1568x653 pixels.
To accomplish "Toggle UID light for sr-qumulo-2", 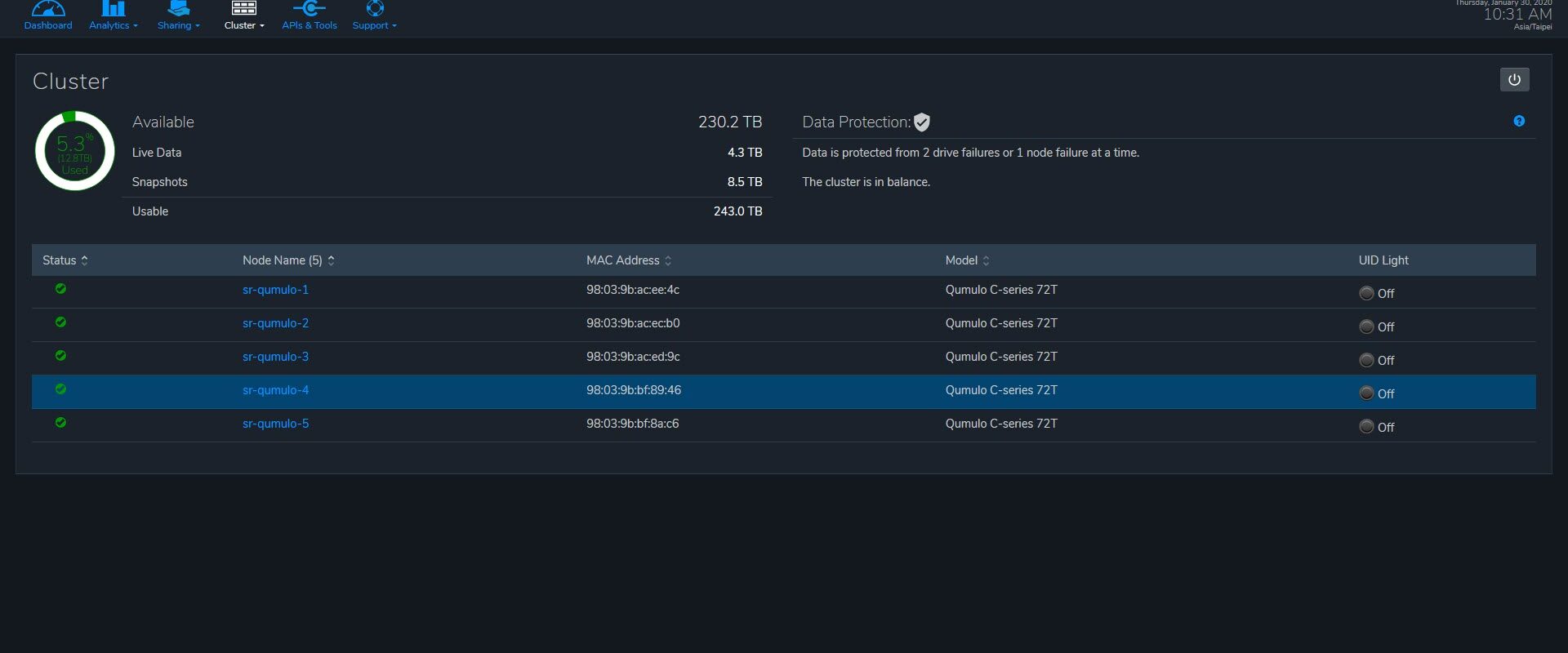I will 1366,326.
